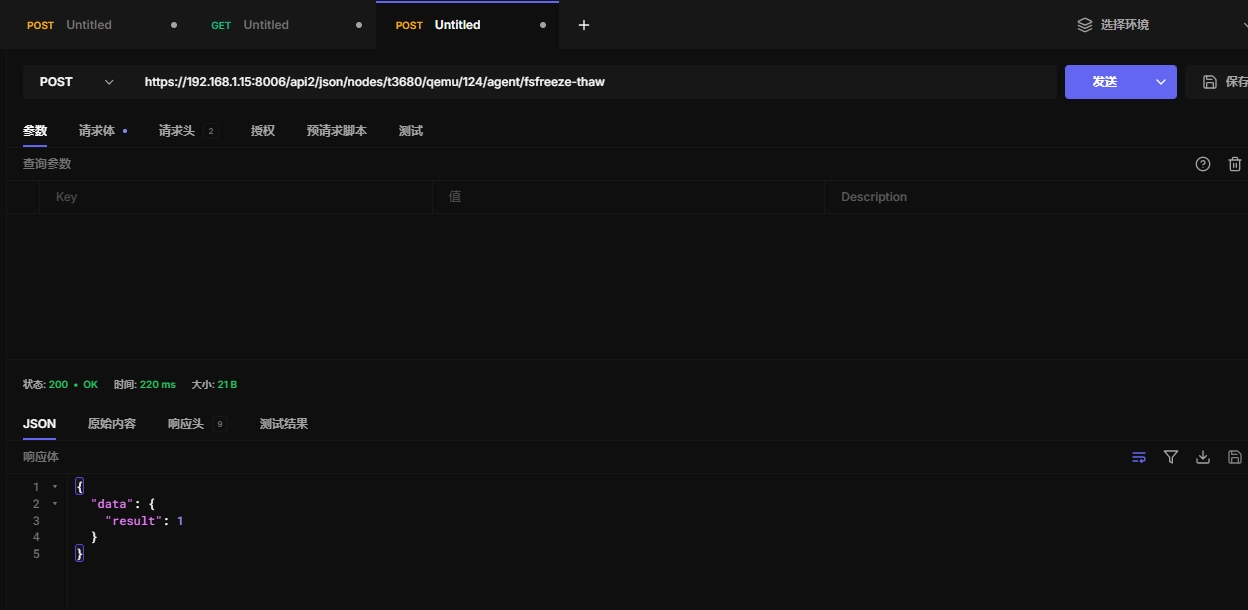
Task: Switch to the GET Untitled tab
Action: (x=265, y=25)
